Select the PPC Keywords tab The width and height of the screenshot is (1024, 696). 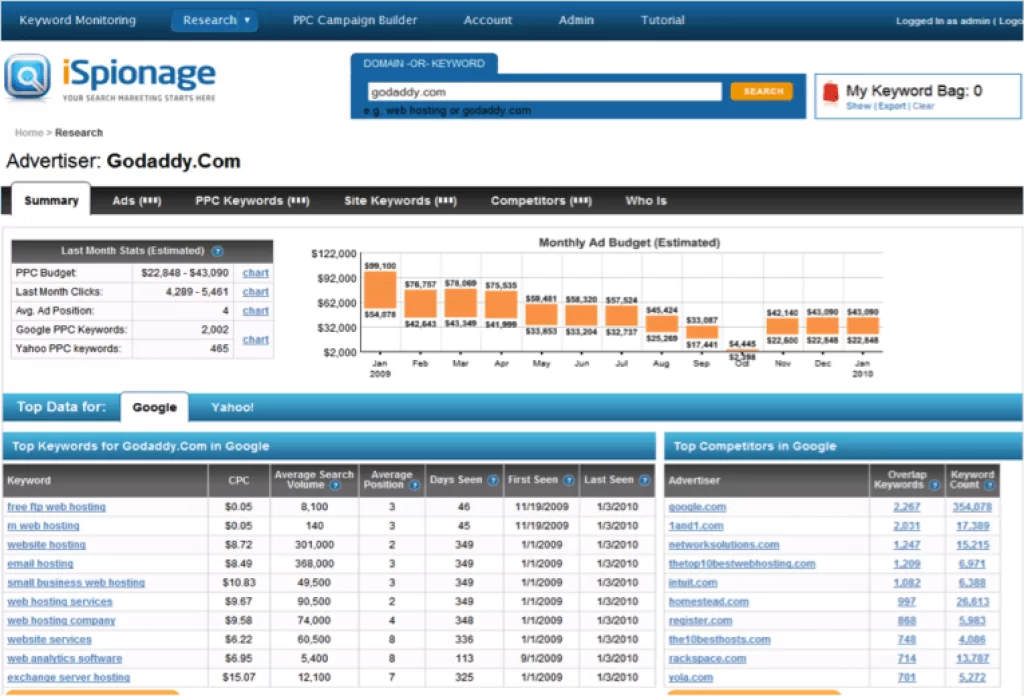[x=252, y=200]
